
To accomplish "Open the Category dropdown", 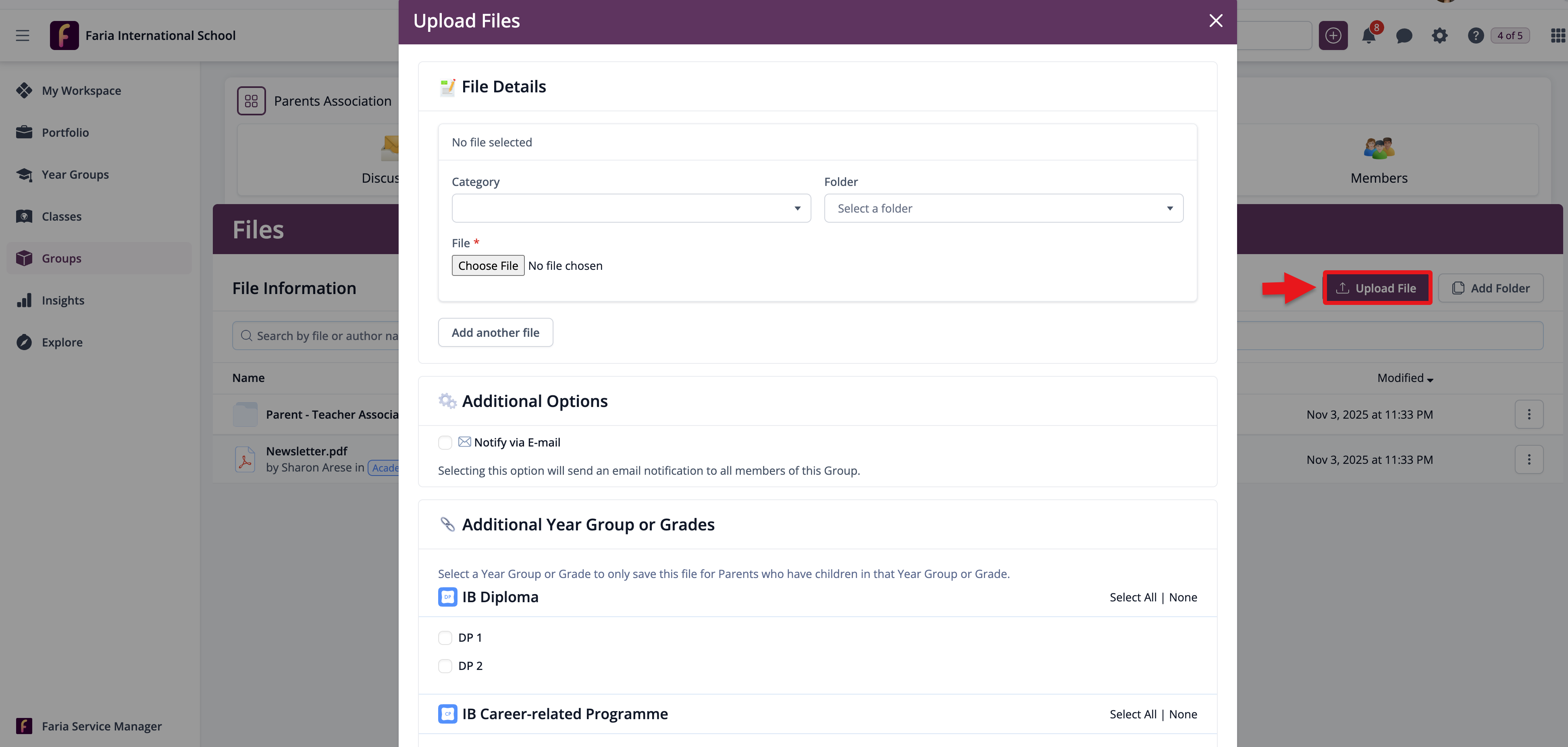I will 630,209.
